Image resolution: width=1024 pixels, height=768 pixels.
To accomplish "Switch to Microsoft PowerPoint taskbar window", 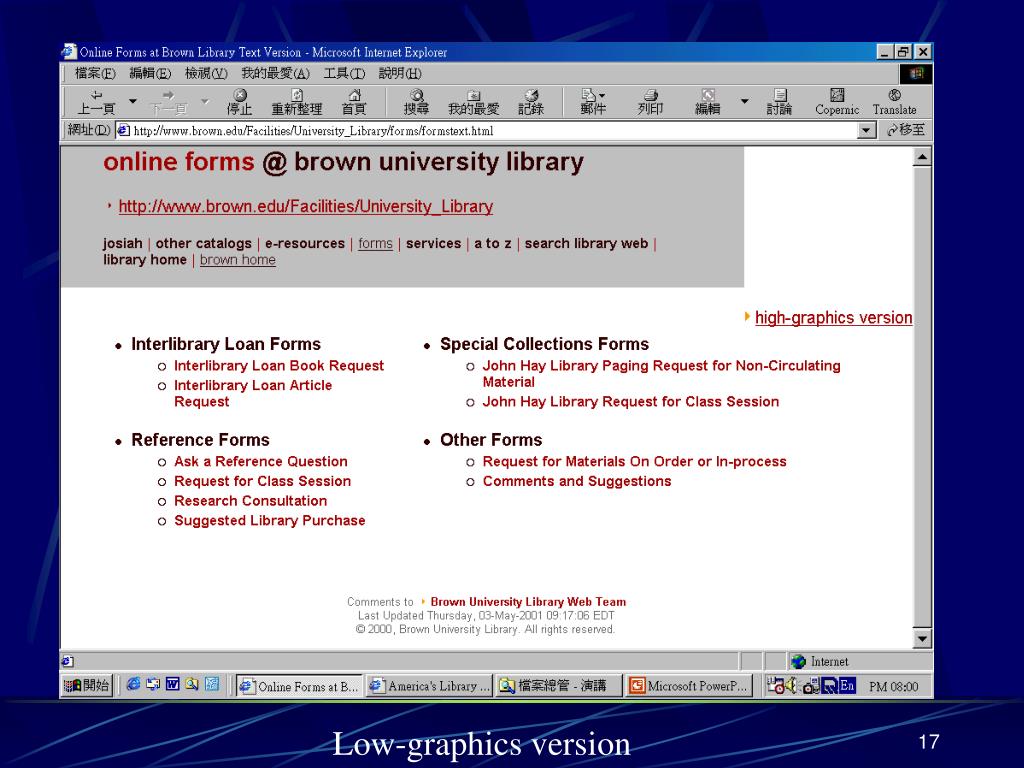I will pyautogui.click(x=689, y=686).
